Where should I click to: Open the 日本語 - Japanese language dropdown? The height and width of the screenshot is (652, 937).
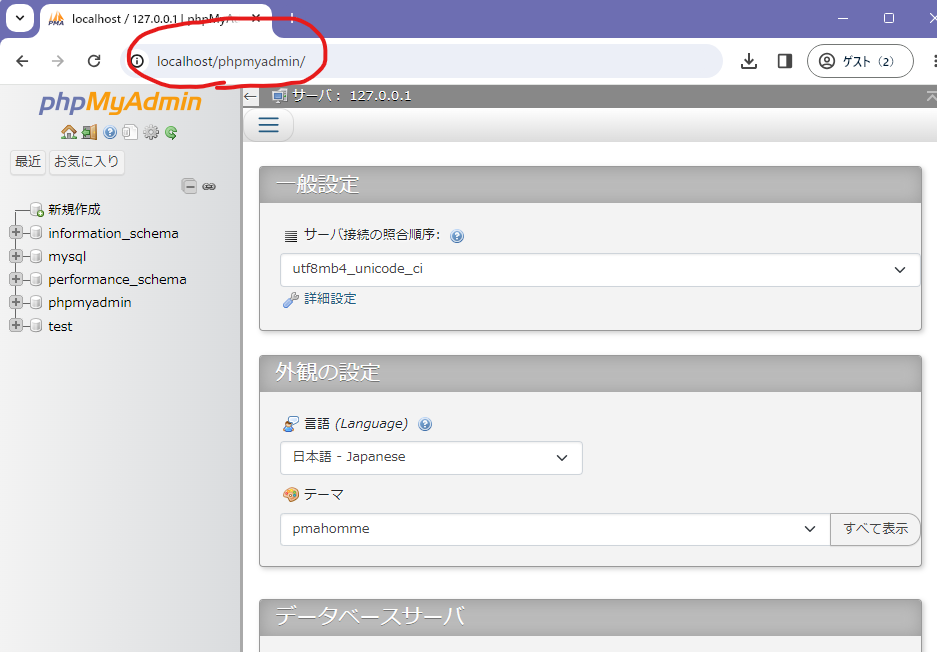[431, 458]
